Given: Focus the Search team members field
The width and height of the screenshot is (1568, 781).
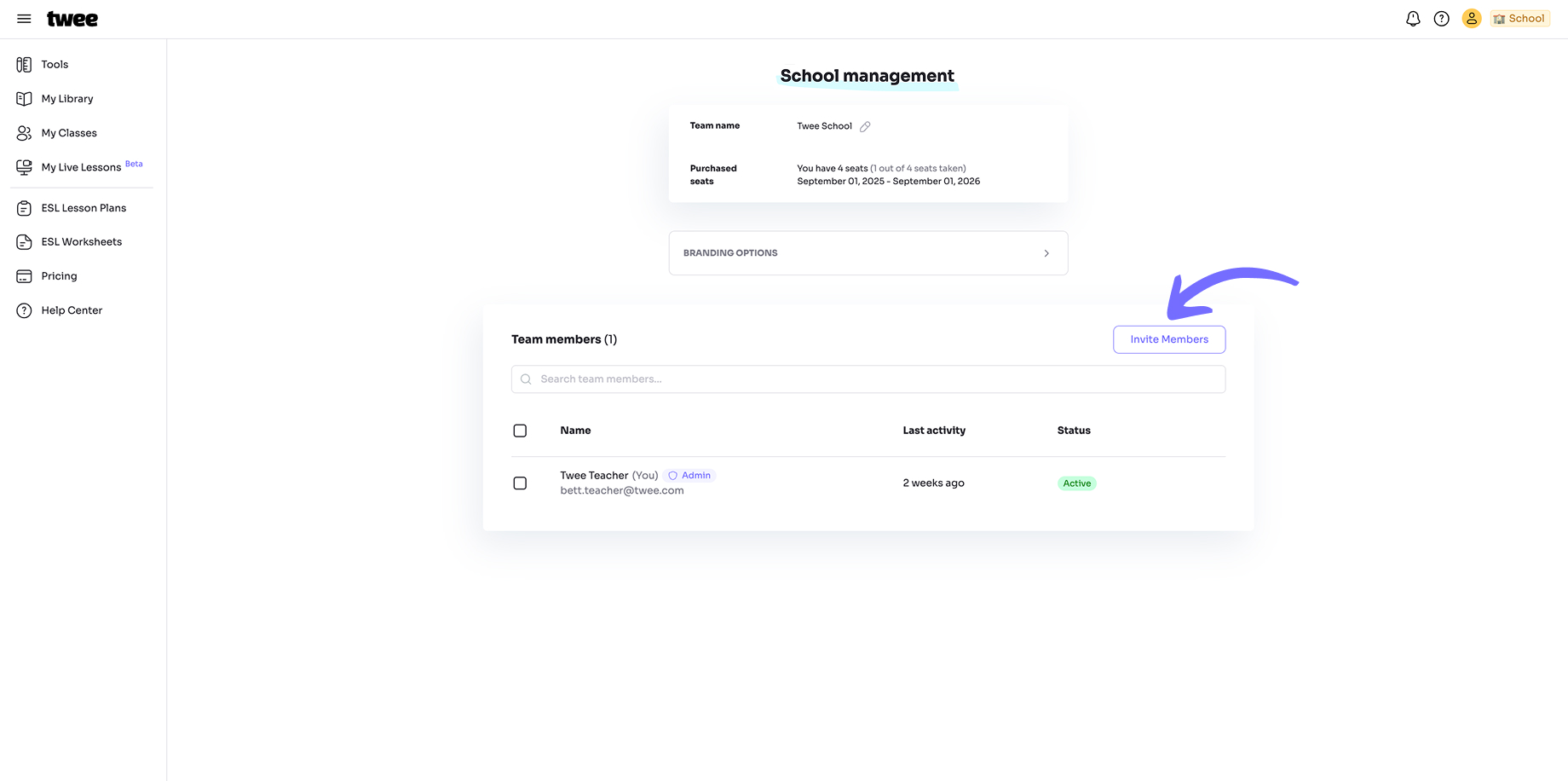Looking at the screenshot, I should (x=868, y=379).
